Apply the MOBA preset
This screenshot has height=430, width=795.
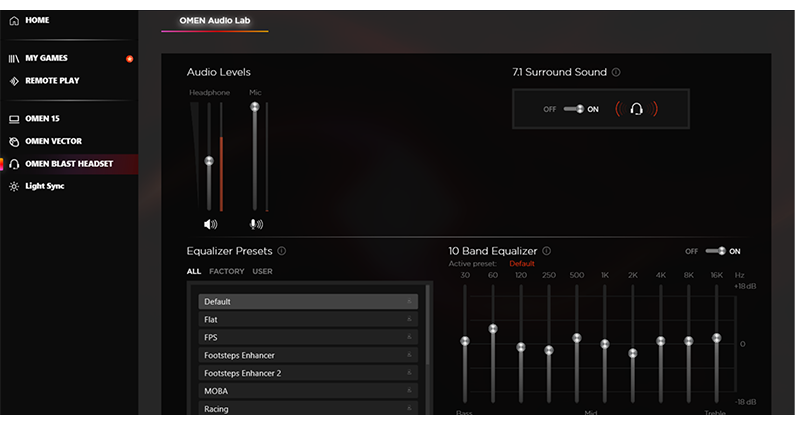click(308, 391)
